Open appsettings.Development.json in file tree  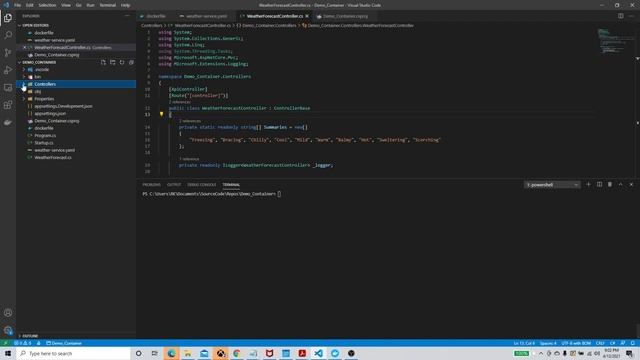(63, 106)
